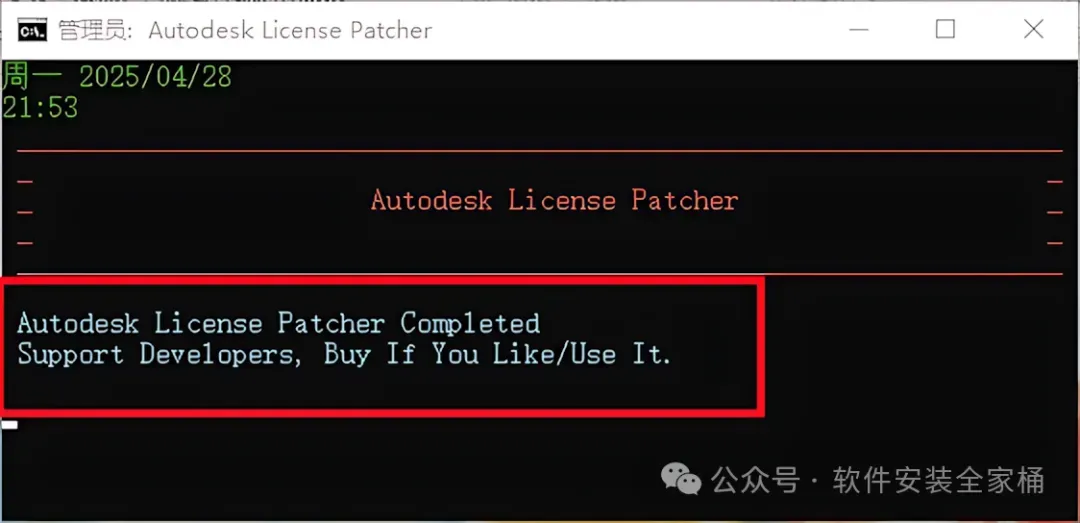
Task: Close the Autodesk License Patcher window
Action: (1033, 30)
